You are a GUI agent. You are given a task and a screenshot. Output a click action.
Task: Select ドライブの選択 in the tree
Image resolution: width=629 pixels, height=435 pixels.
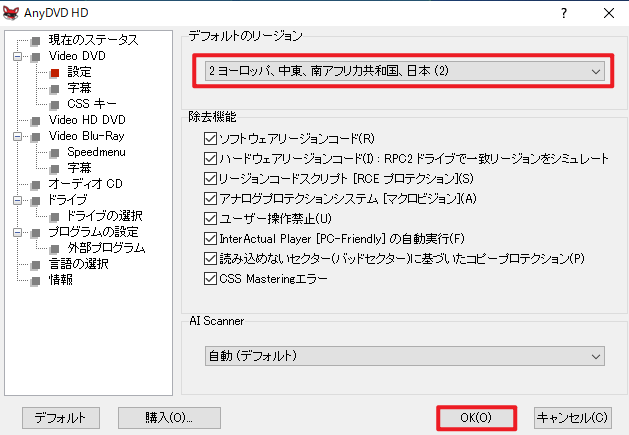point(105,215)
